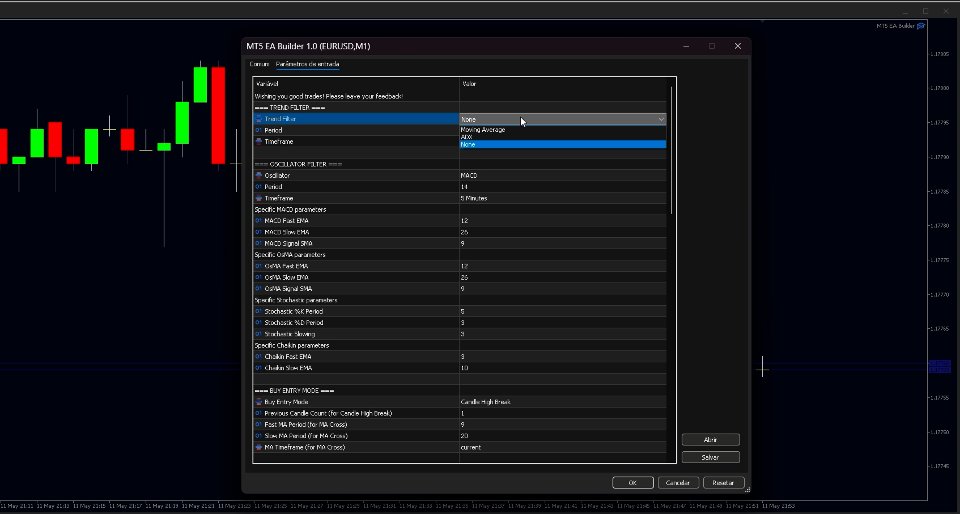Viewport: 960px width, 514px height.
Task: Click the enum icon beside trend filter Timeframe
Action: pyautogui.click(x=258, y=142)
